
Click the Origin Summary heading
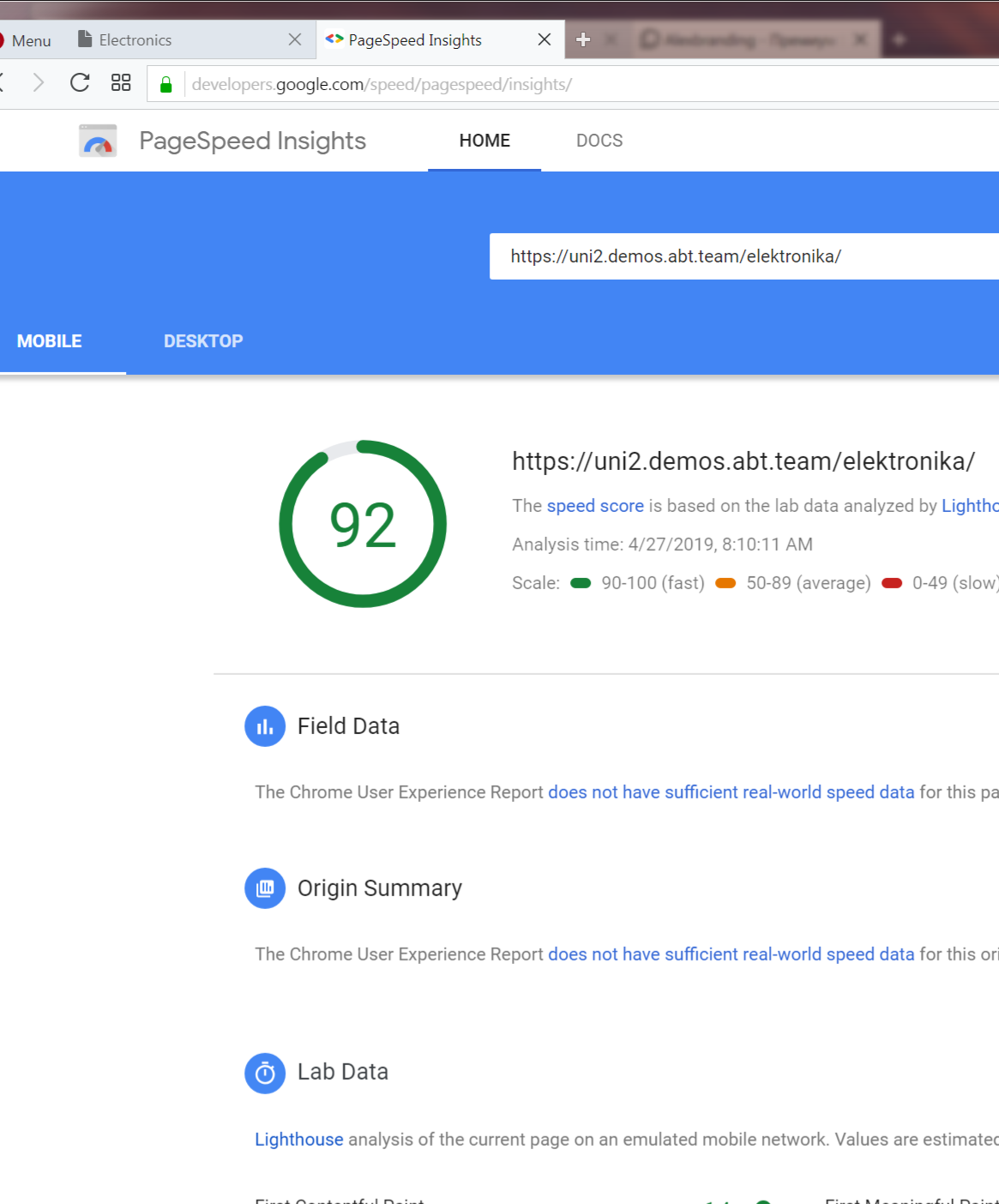[380, 888]
